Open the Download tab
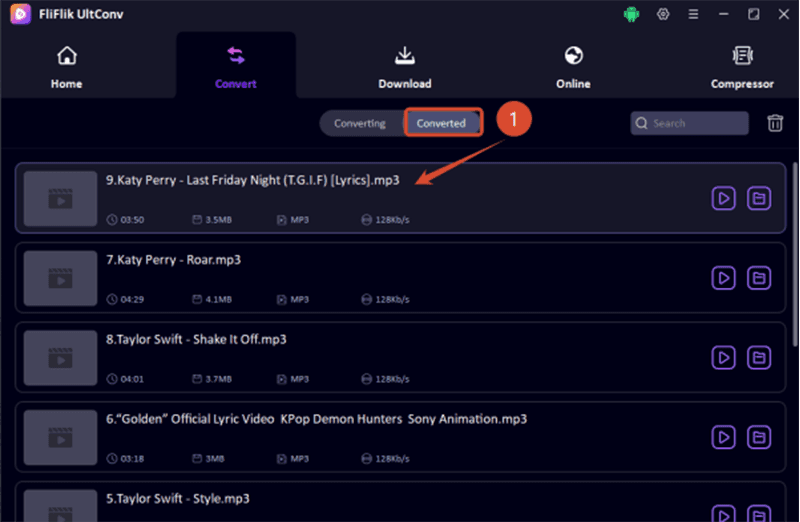Screen dimensions: 800x522 click(405, 67)
